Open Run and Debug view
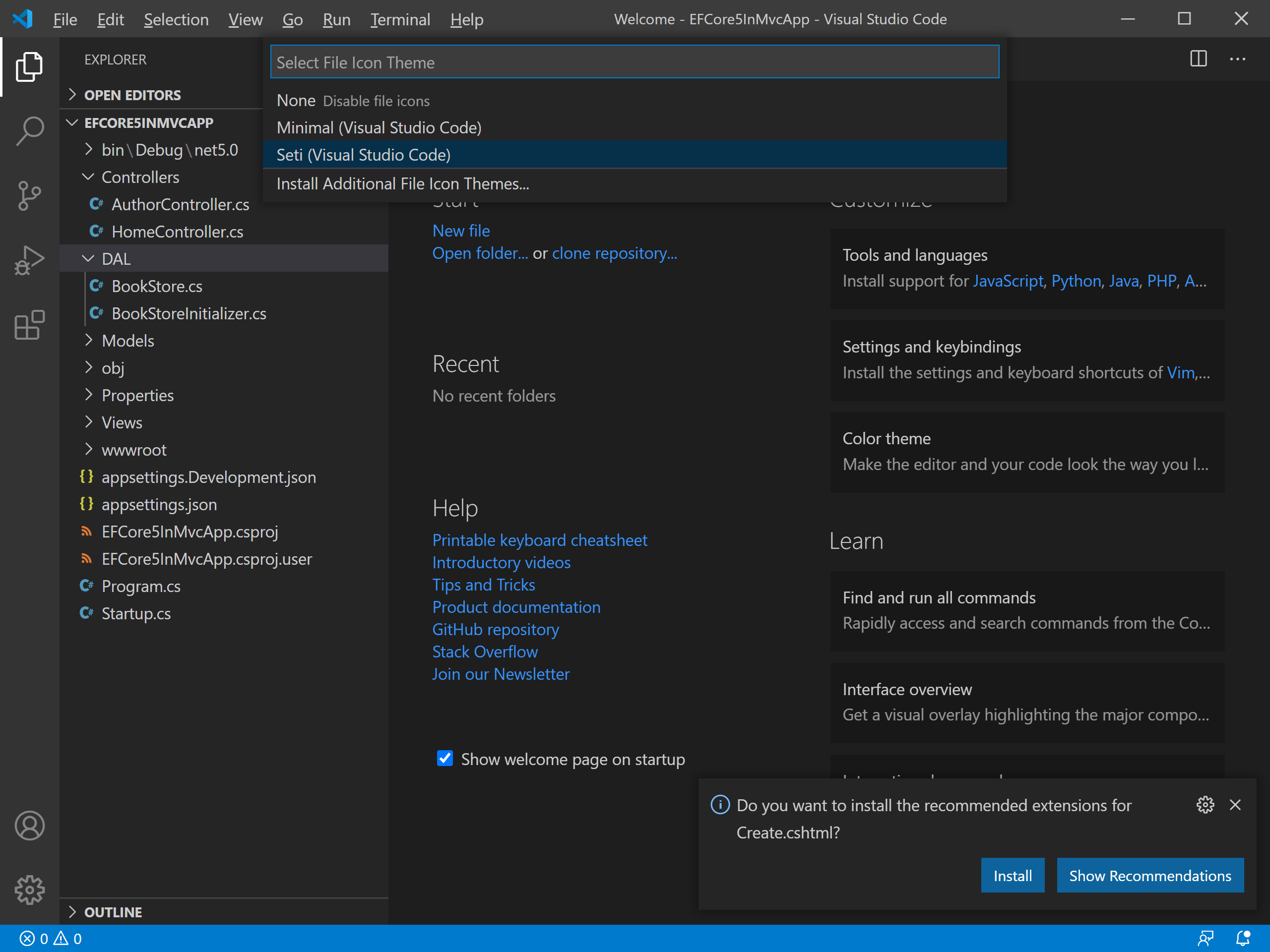Image resolution: width=1270 pixels, height=952 pixels. point(29,260)
